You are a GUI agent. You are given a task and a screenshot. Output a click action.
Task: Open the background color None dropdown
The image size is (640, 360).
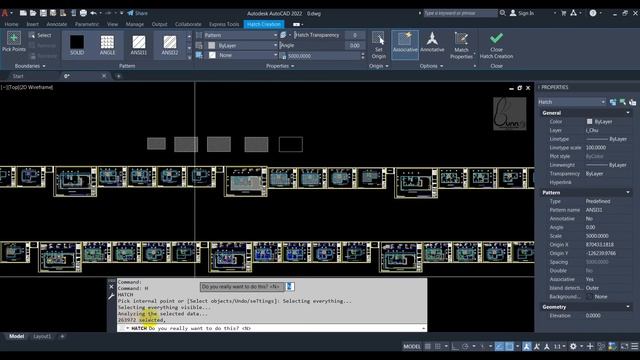pos(242,55)
